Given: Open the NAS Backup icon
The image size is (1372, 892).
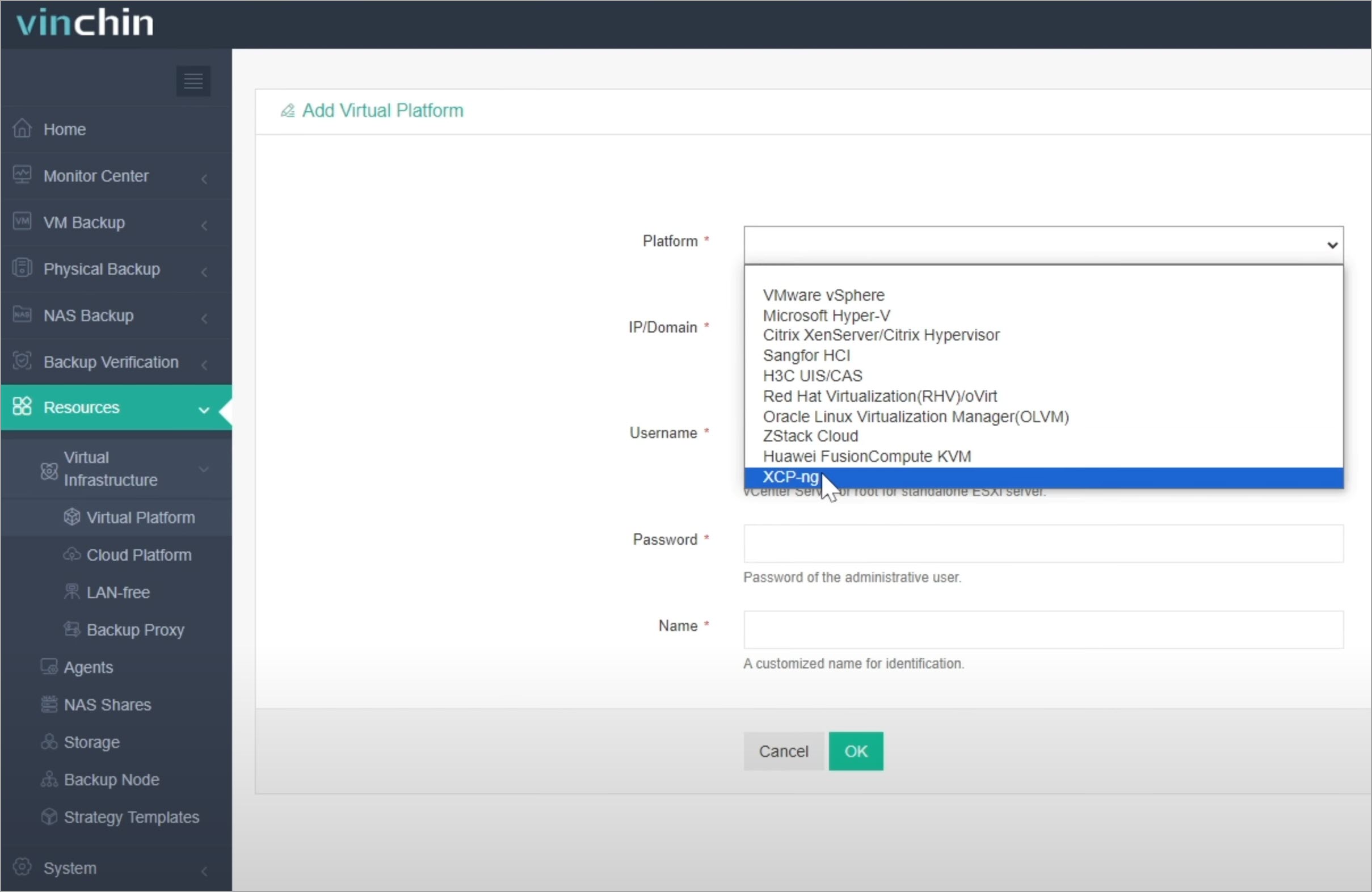Looking at the screenshot, I should [x=22, y=315].
